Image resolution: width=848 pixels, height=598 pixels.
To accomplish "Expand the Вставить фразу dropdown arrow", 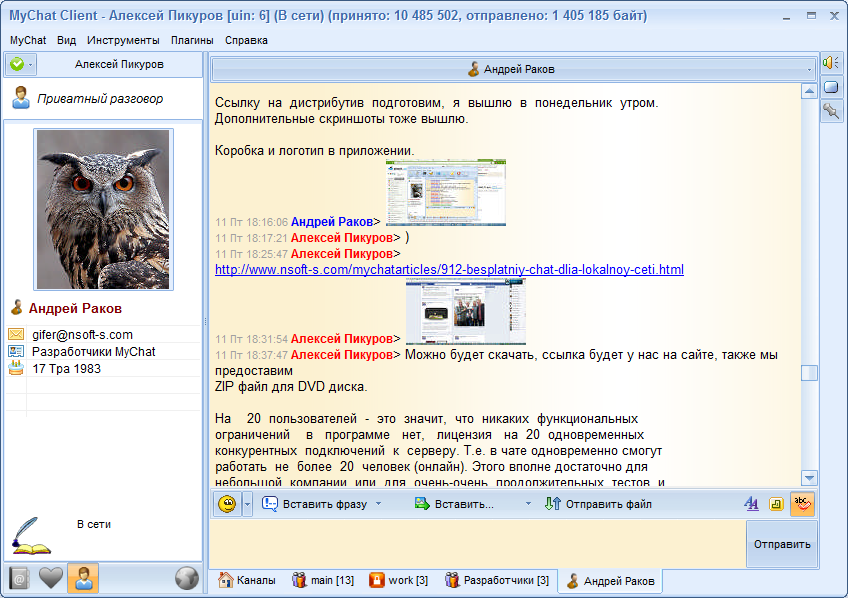I will point(379,504).
